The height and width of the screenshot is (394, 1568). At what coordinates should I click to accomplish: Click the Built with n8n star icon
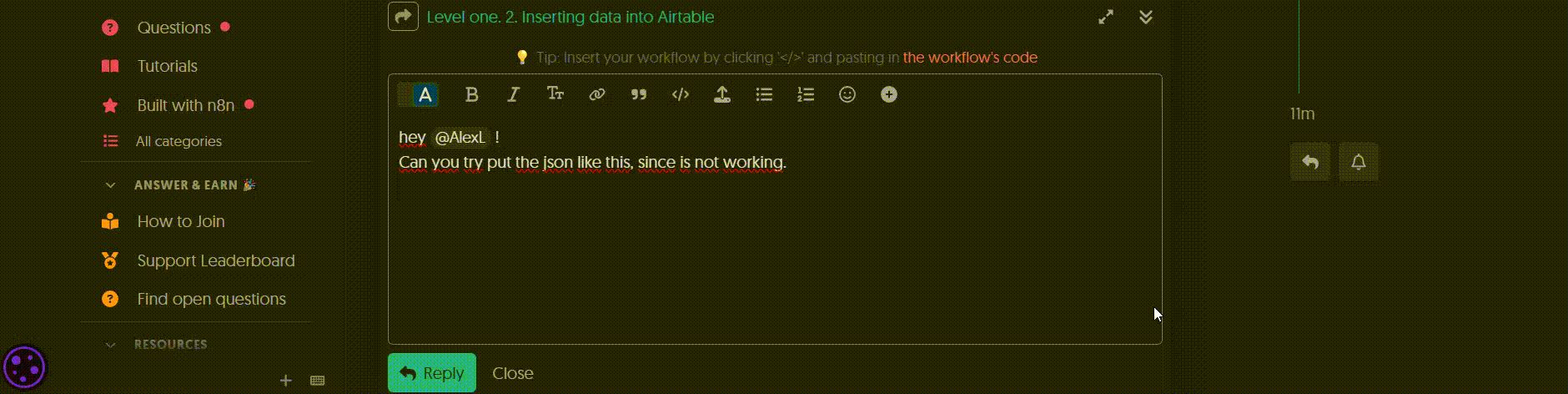[110, 105]
